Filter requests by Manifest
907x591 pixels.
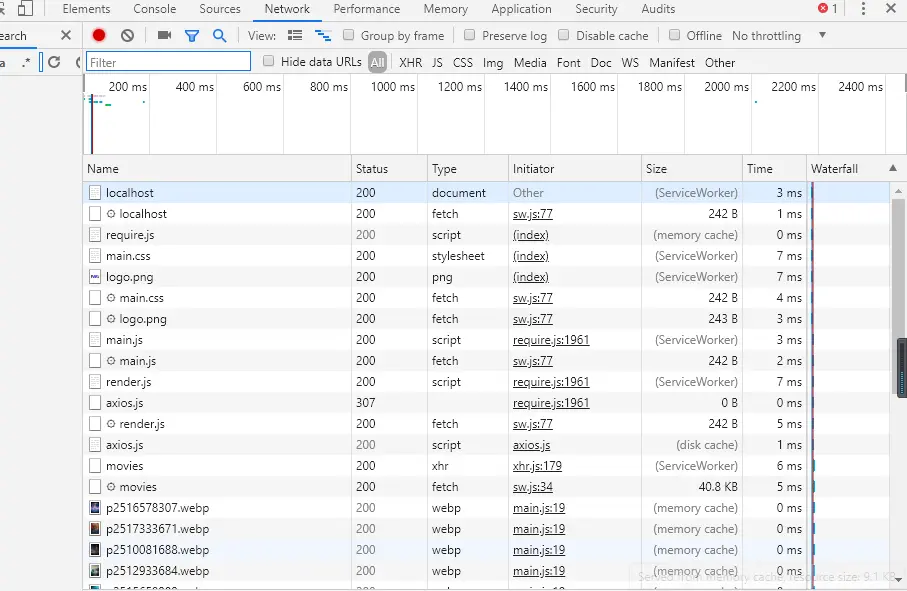click(672, 62)
